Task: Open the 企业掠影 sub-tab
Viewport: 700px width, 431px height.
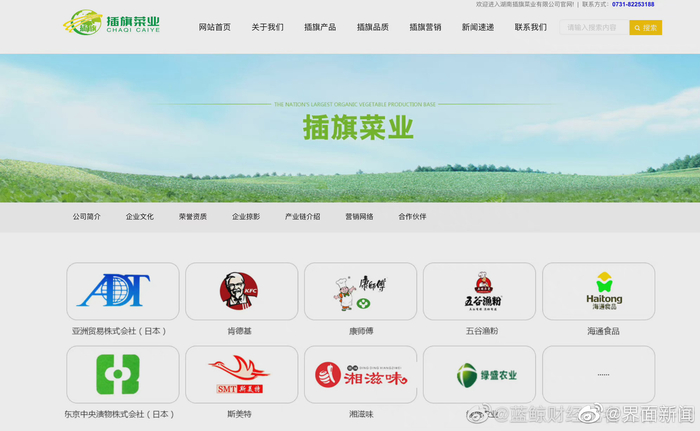Action: tap(246, 217)
